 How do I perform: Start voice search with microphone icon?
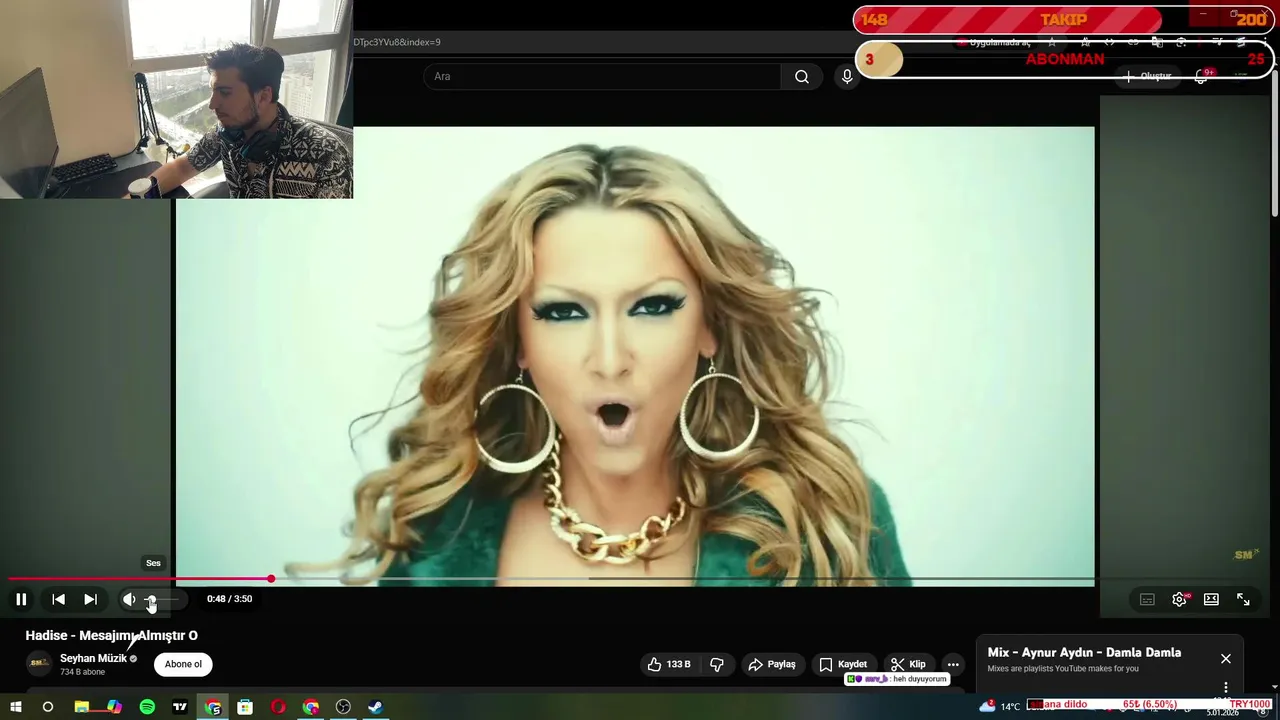[x=847, y=77]
